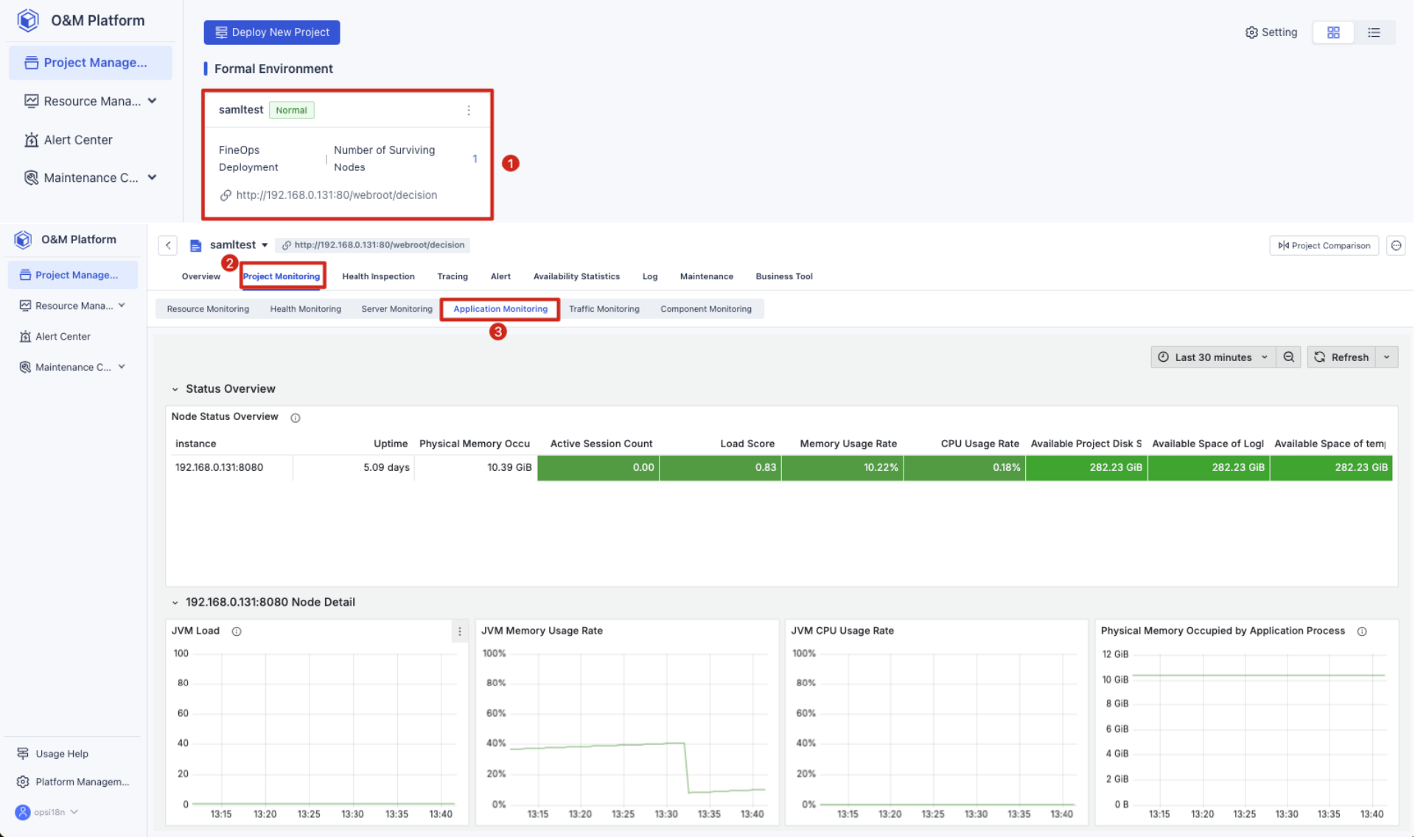The image size is (1415, 840).
Task: Click the info icon beside Node Status Overview
Action: (x=296, y=417)
